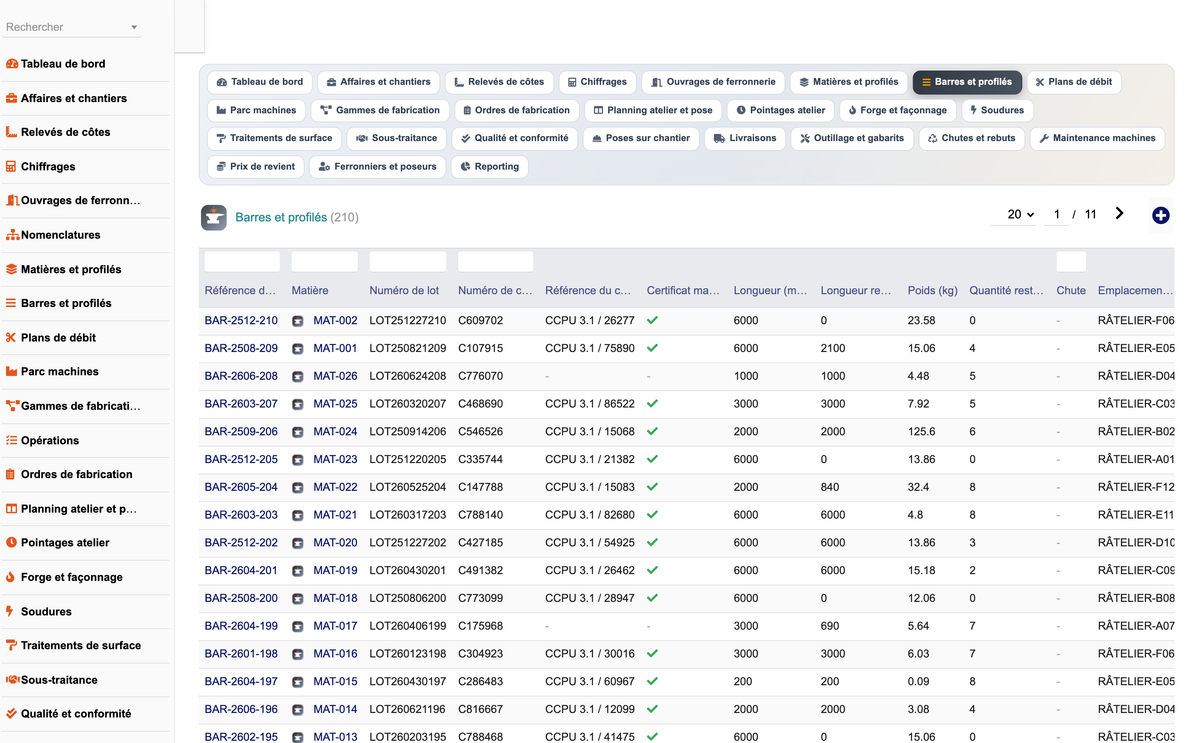
Task: Open the Maintenance machines tab
Action: pyautogui.click(x=1097, y=138)
